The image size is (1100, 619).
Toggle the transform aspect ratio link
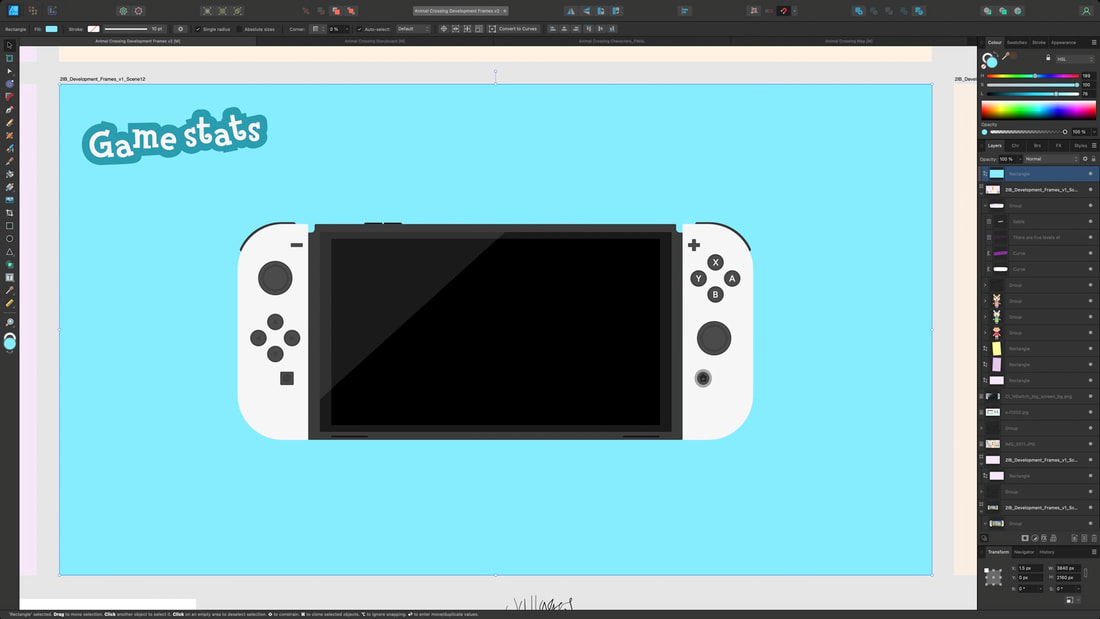pyautogui.click(x=1085, y=573)
